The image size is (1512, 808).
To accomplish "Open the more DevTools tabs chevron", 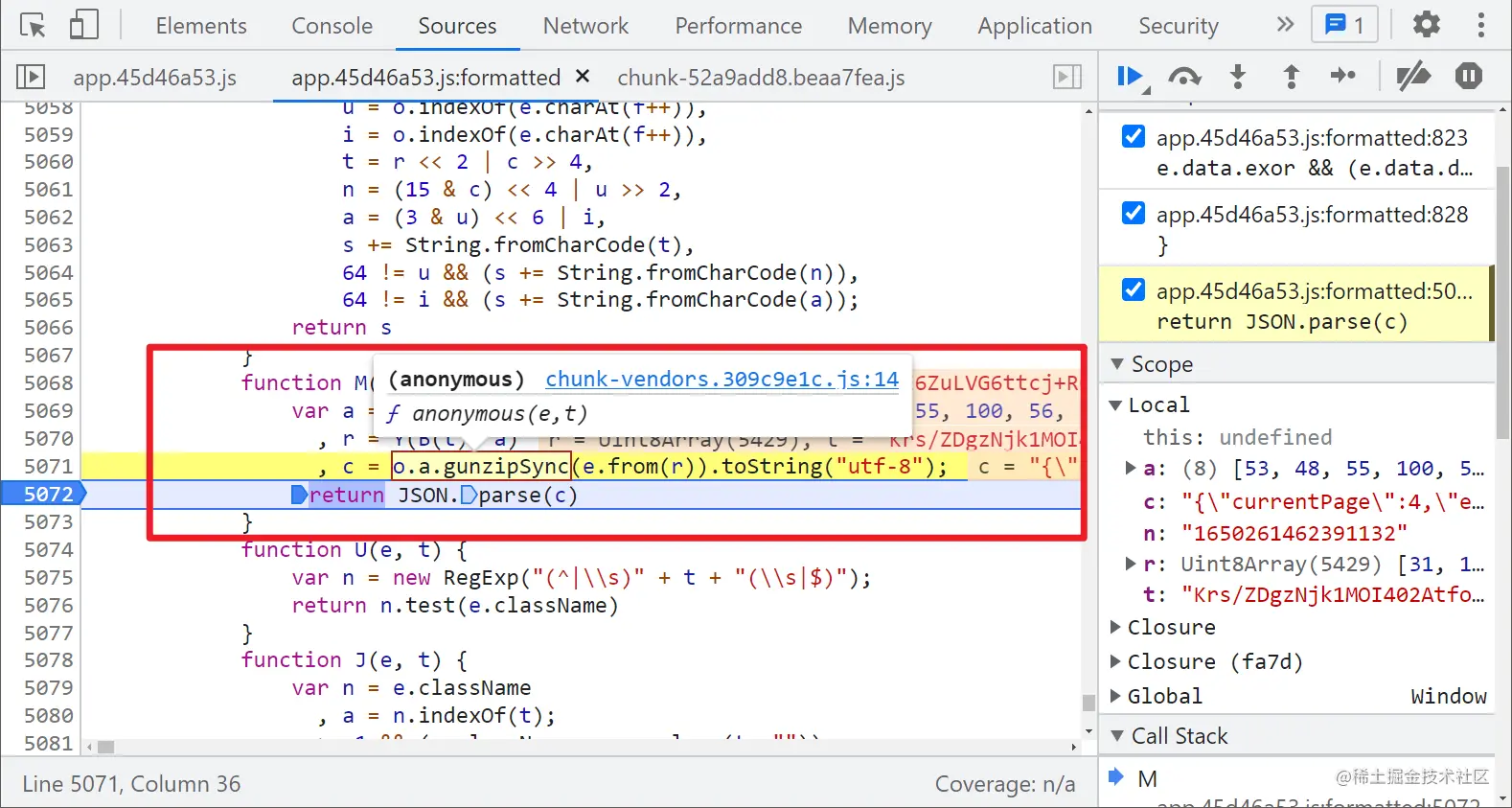I will tap(1285, 25).
